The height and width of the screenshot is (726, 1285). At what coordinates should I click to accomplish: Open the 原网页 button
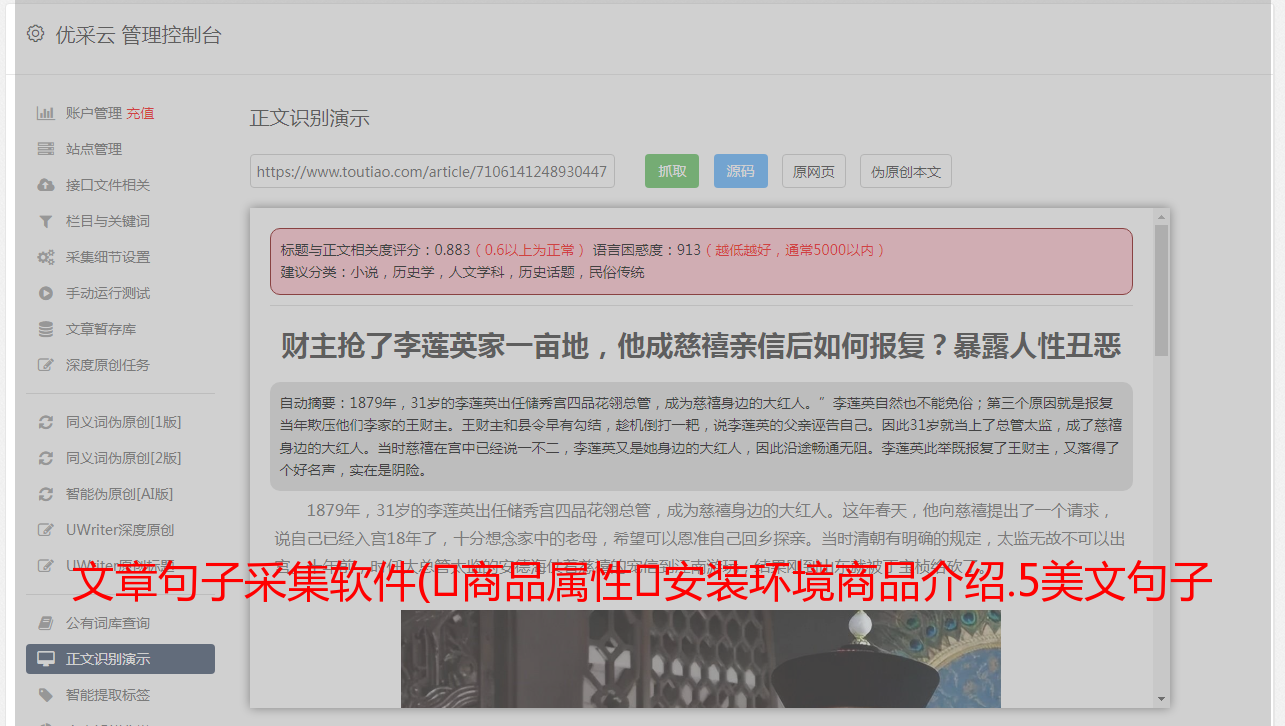tap(814, 171)
